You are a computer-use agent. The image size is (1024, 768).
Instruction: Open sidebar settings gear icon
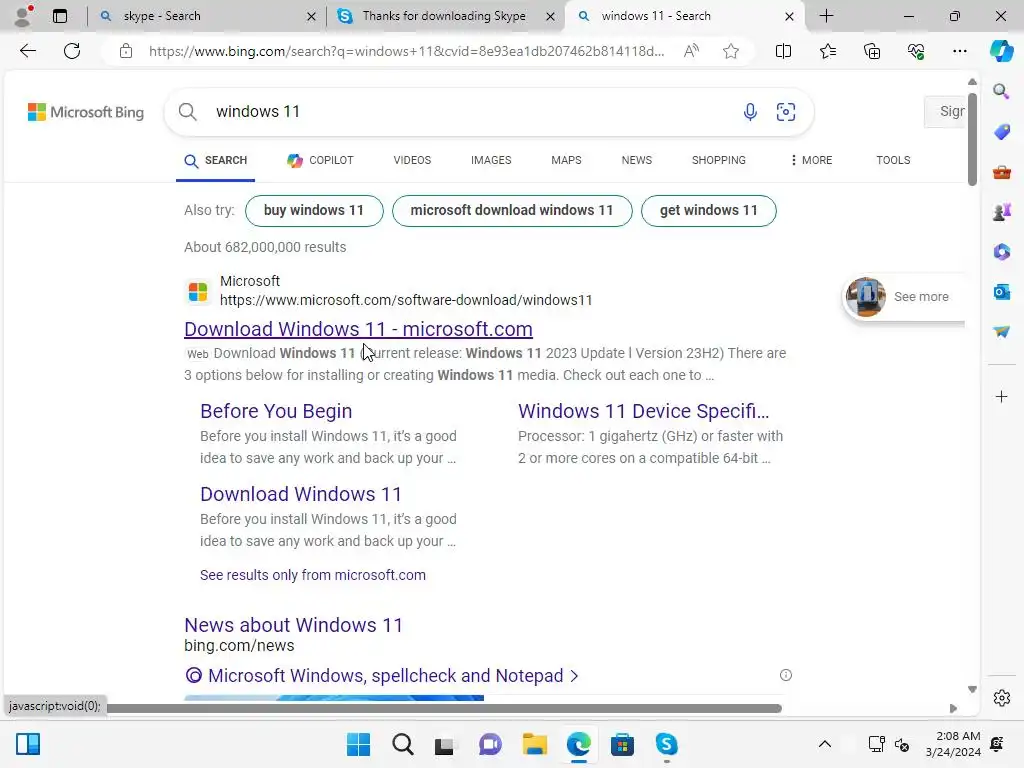coord(1001,698)
